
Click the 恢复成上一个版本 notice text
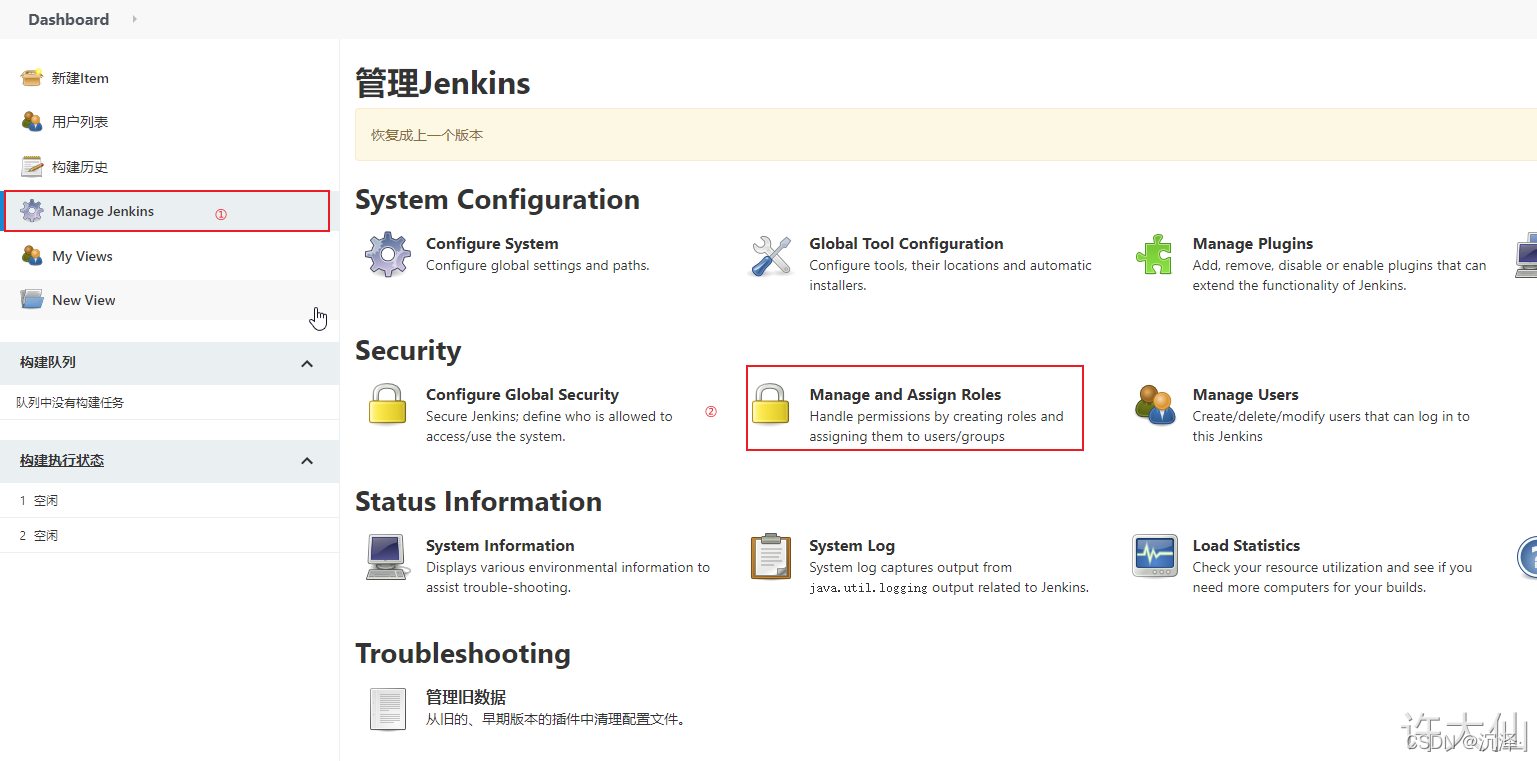coord(427,135)
